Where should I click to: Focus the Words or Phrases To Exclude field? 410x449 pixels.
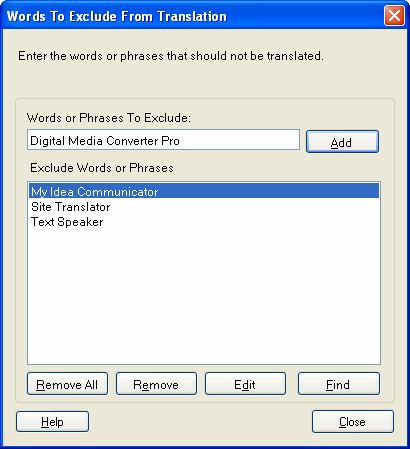tap(163, 140)
